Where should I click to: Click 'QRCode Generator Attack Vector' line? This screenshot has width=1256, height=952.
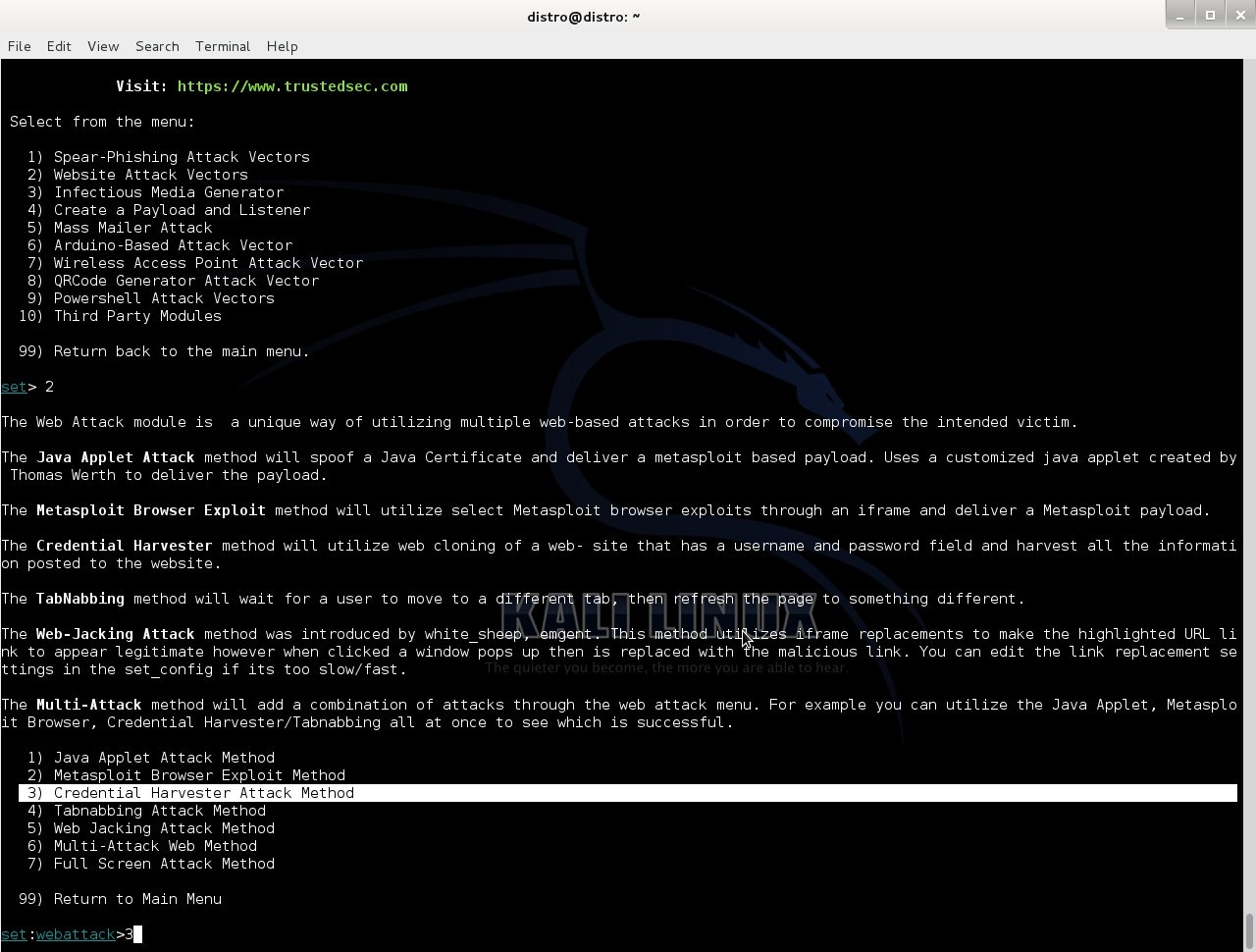[x=173, y=281]
